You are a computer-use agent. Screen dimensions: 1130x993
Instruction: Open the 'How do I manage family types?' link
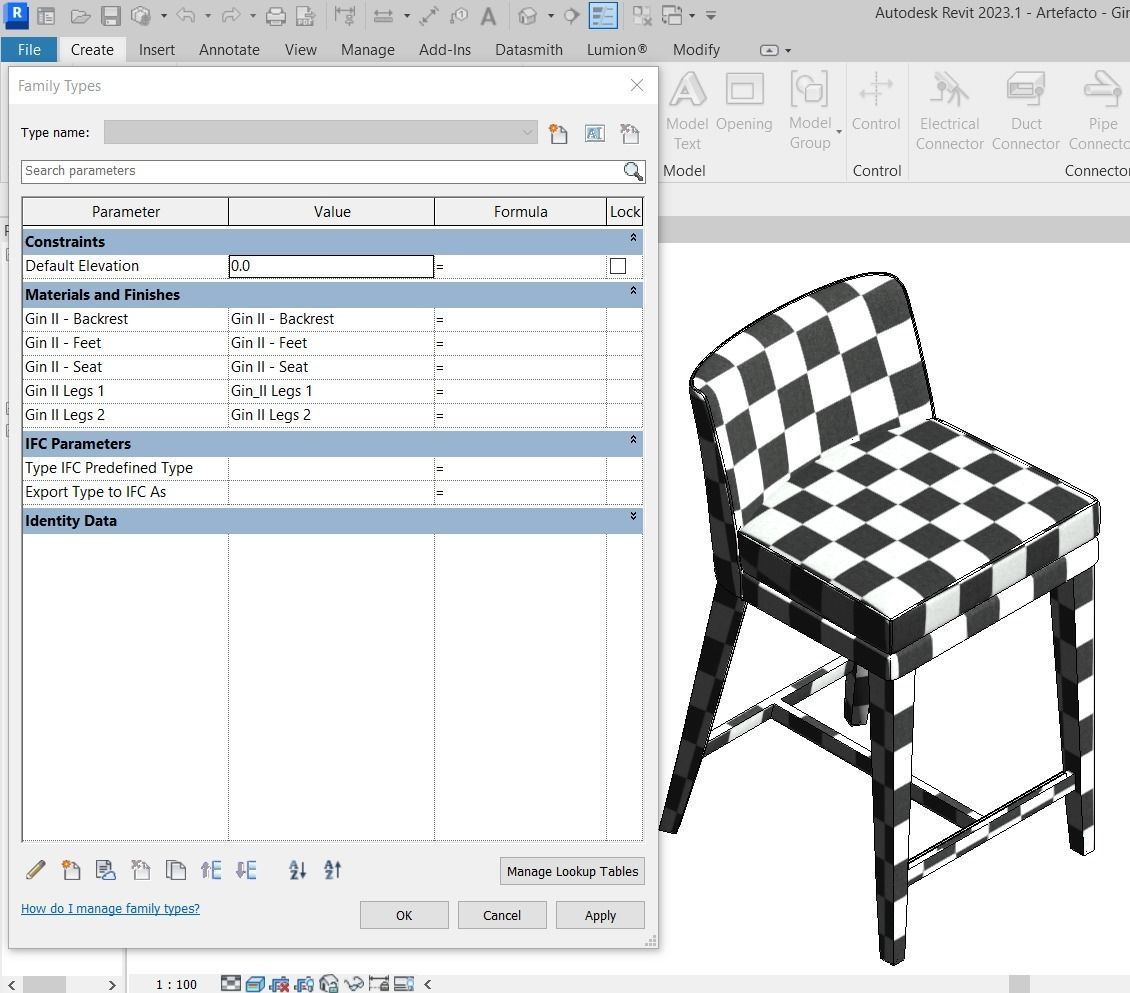tap(110, 909)
